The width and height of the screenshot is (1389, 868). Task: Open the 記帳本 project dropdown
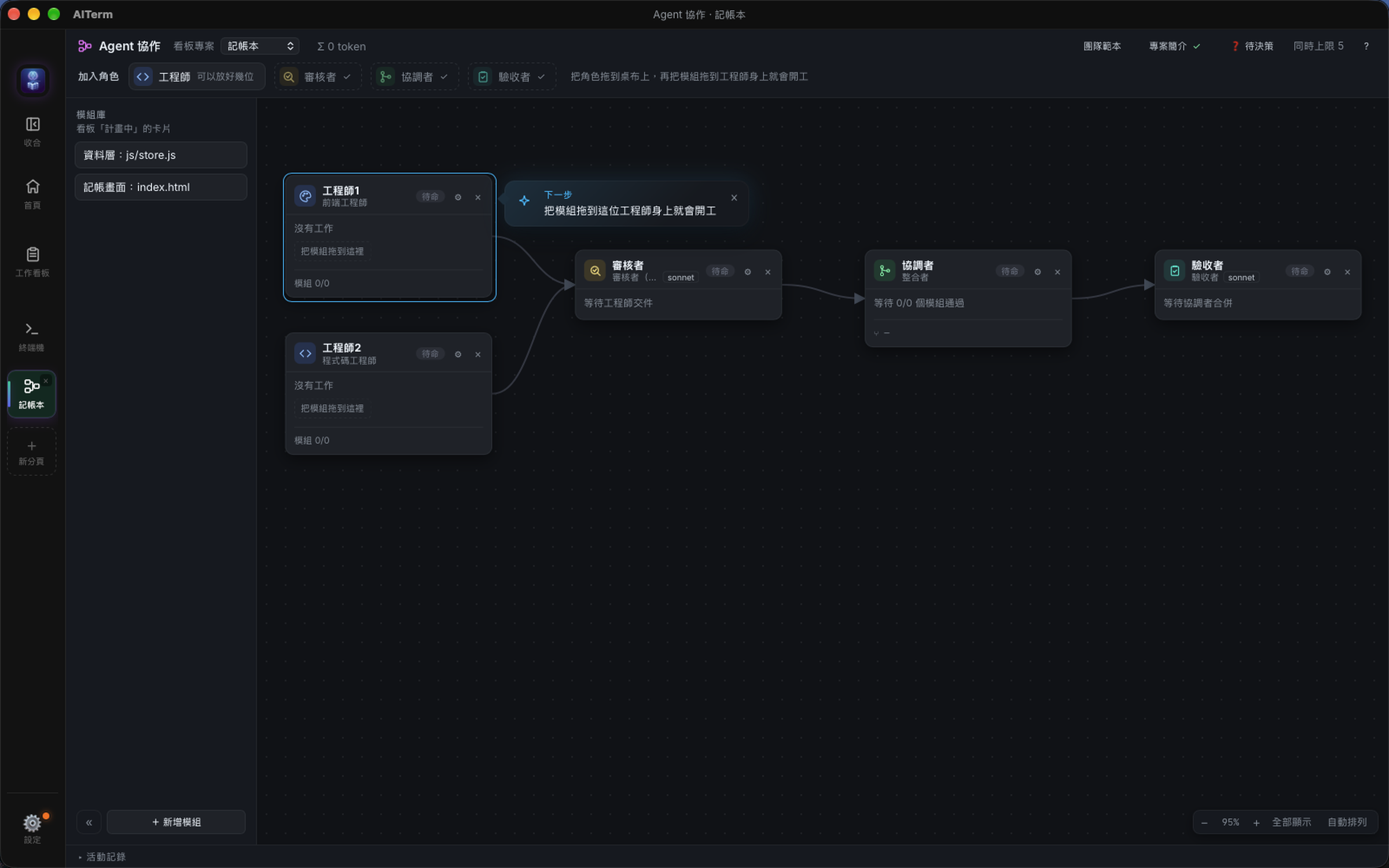[260, 46]
